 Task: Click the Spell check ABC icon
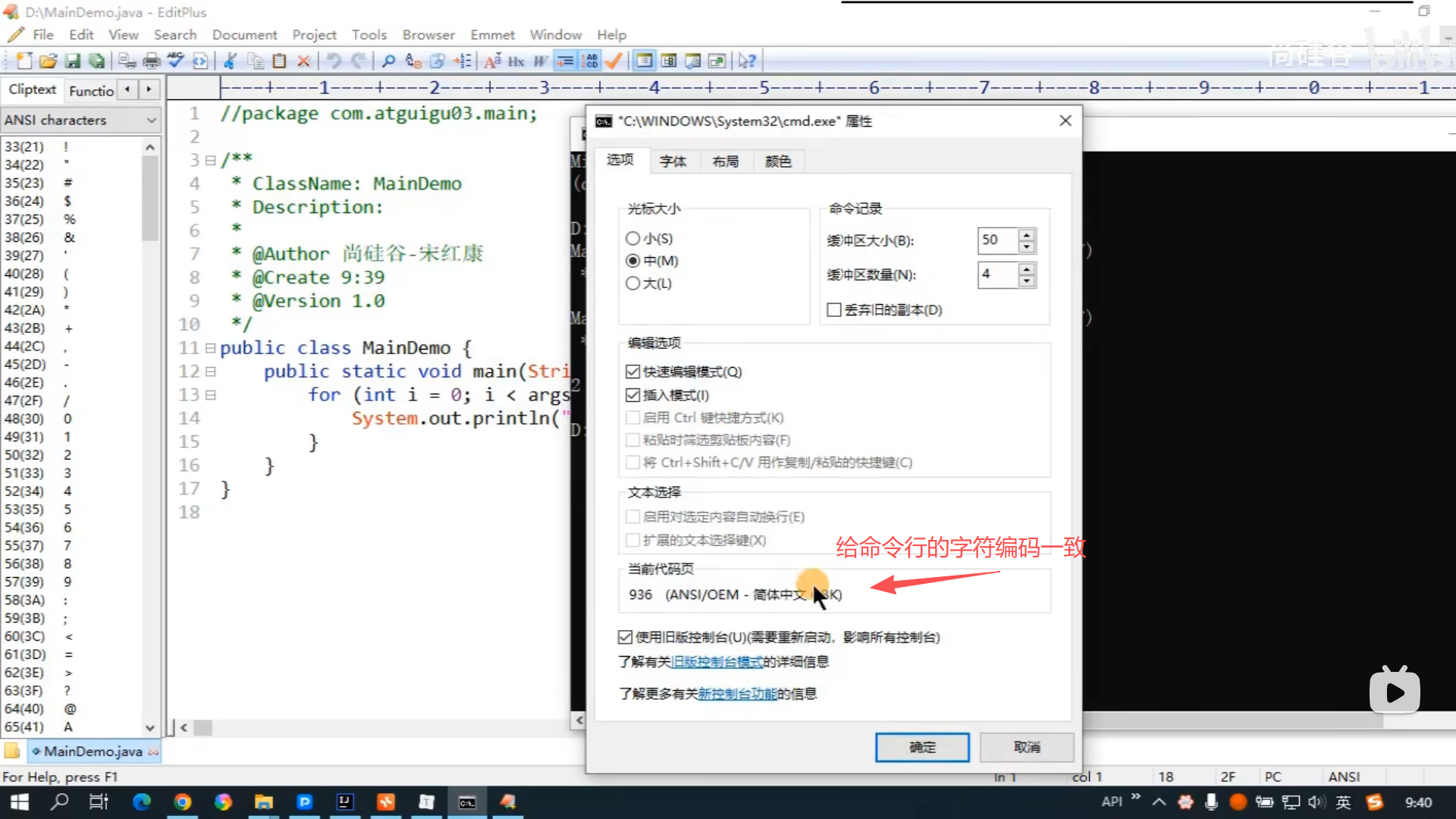176,61
